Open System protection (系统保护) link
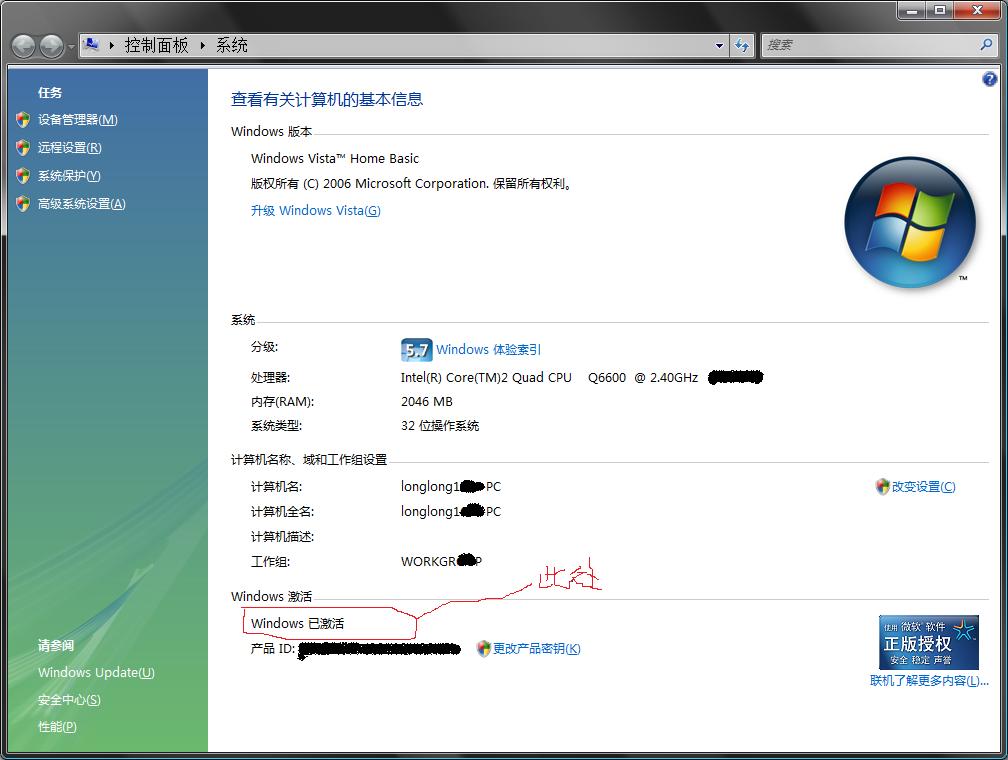The image size is (1008, 760). coord(69,176)
